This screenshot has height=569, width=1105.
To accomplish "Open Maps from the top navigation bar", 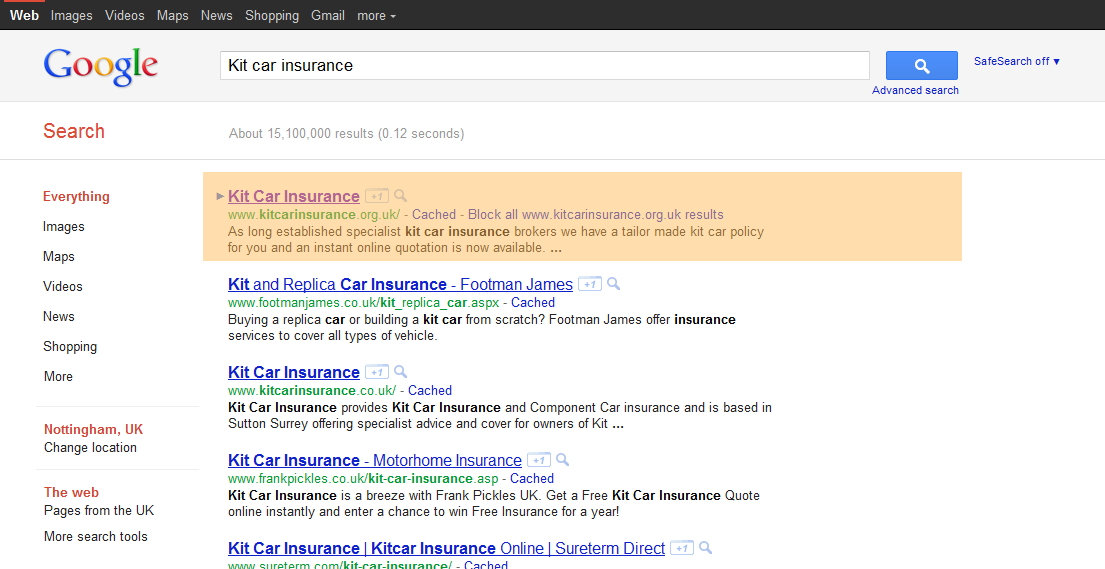I will coord(173,16).
